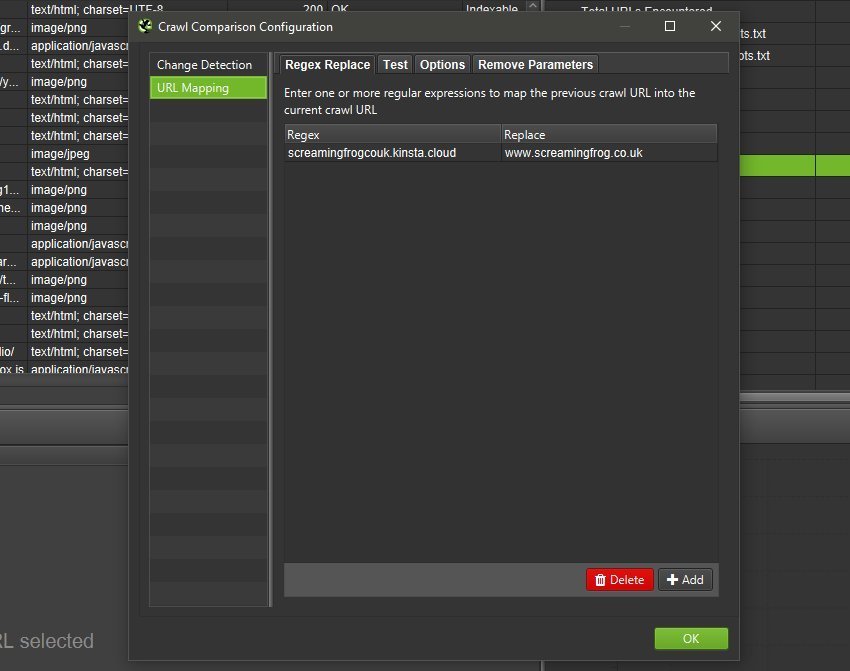Select the screamingfrogcouk.kinsta.cloud regex cell

click(x=392, y=153)
